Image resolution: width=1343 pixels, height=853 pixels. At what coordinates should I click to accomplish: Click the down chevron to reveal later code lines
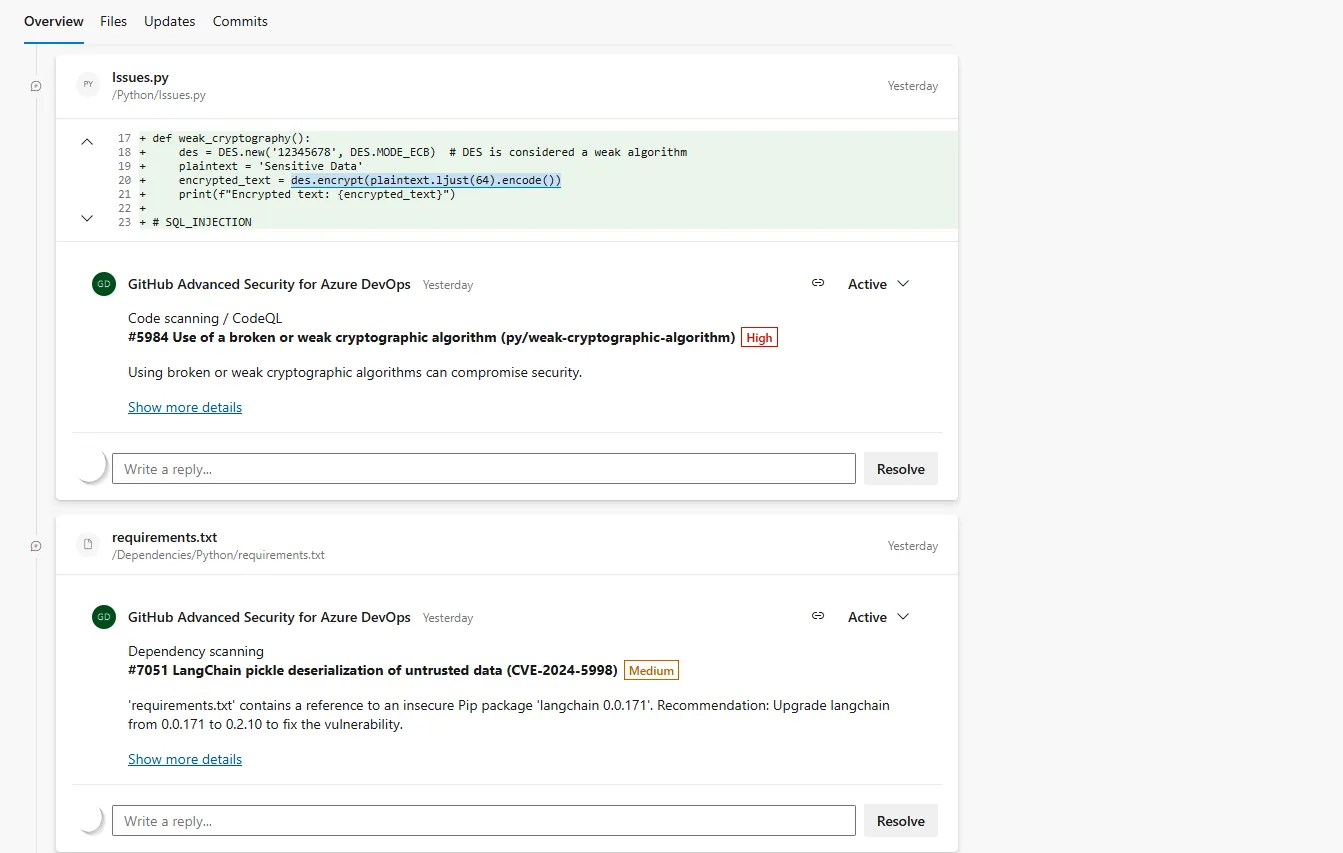[x=87, y=217]
